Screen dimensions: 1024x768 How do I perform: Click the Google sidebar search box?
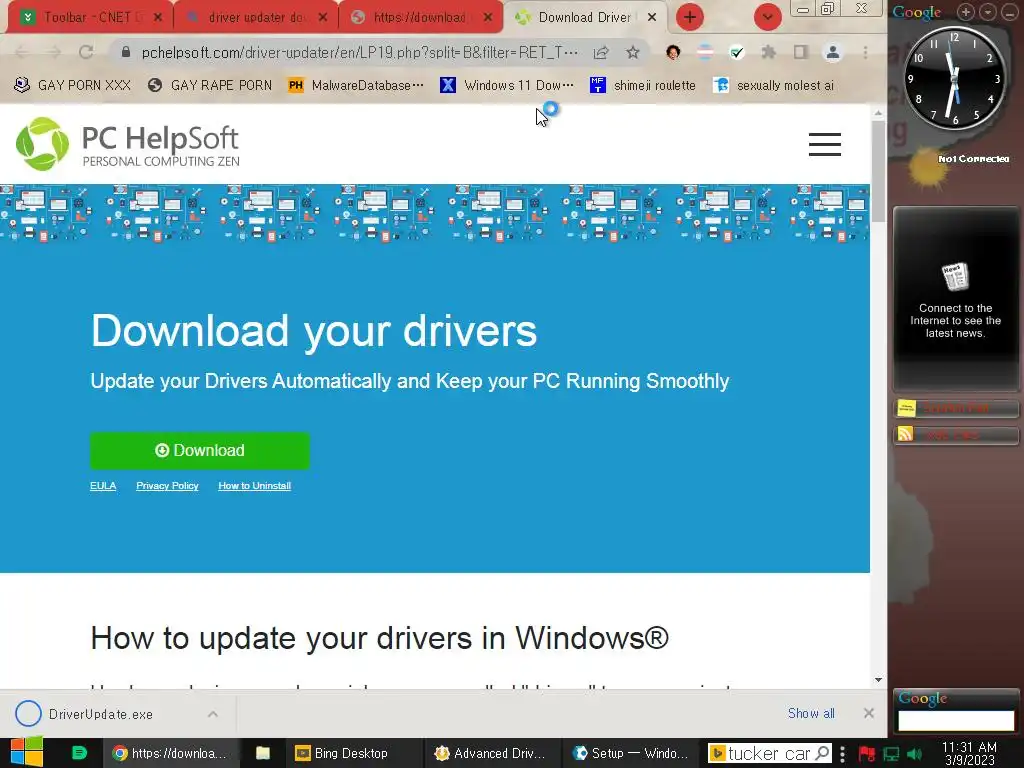click(x=956, y=720)
